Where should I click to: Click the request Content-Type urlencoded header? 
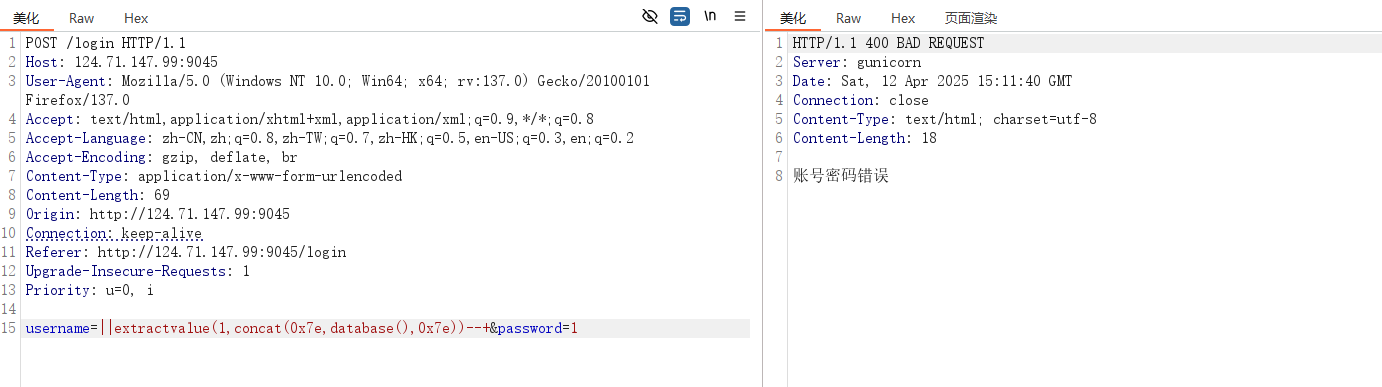click(x=213, y=176)
